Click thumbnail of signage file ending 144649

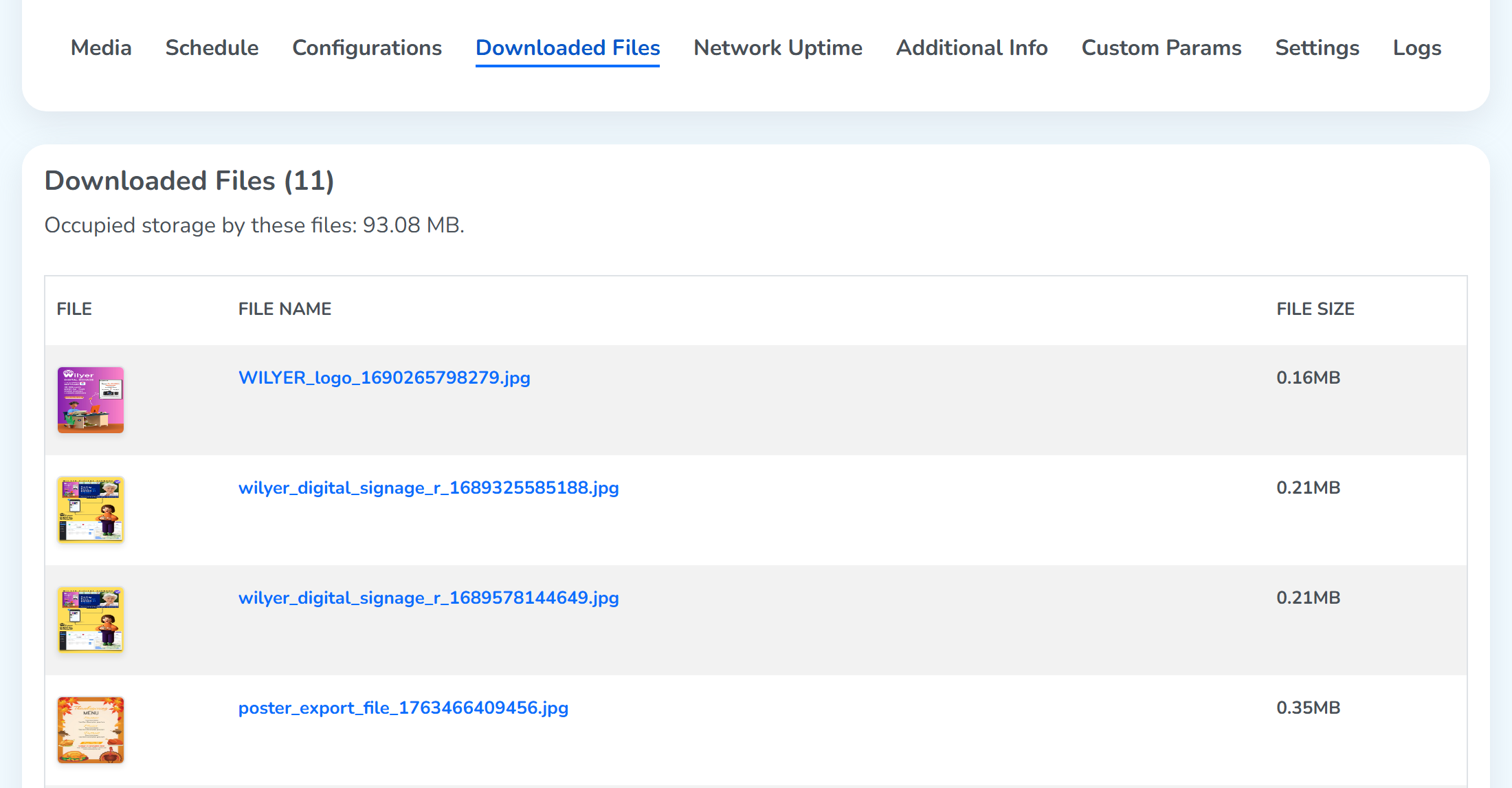(91, 620)
